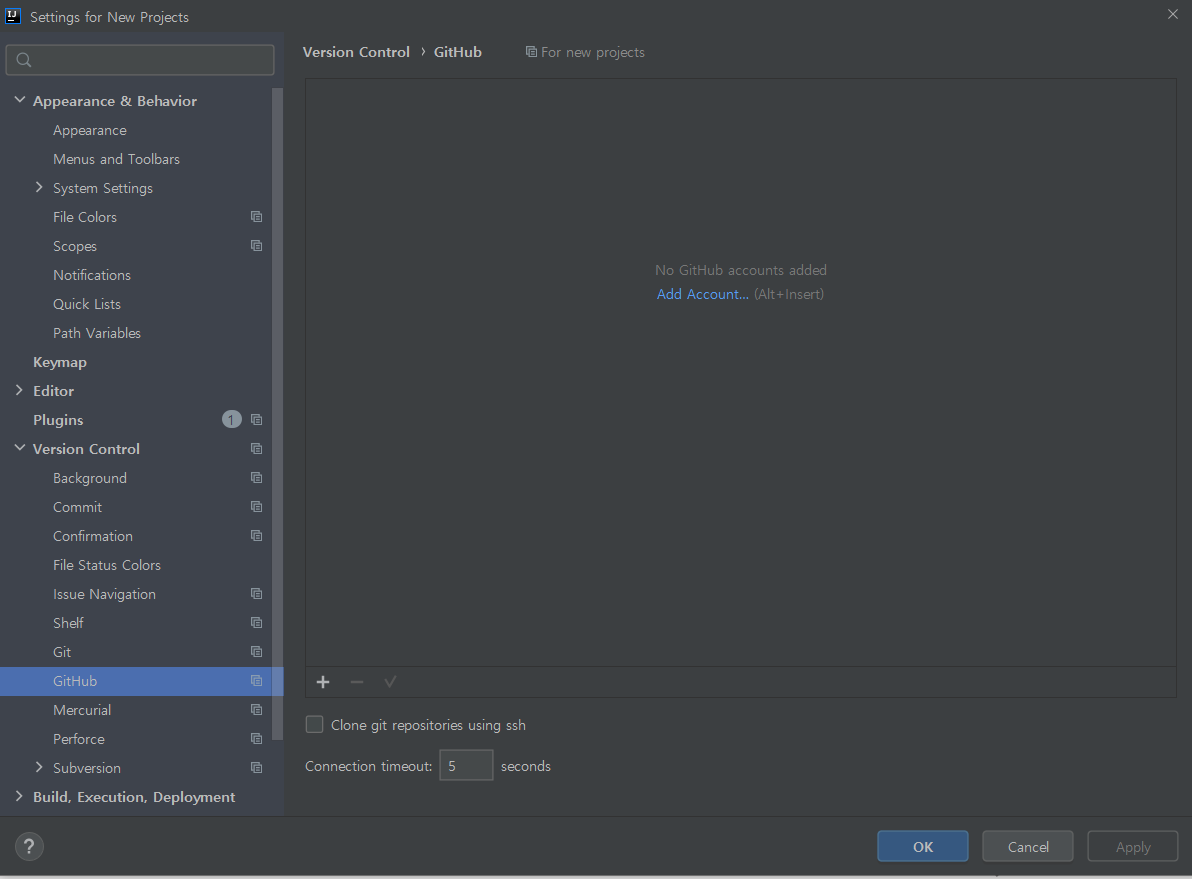Select the File Colors page
Screen dimensions: 1192x879
click(85, 217)
